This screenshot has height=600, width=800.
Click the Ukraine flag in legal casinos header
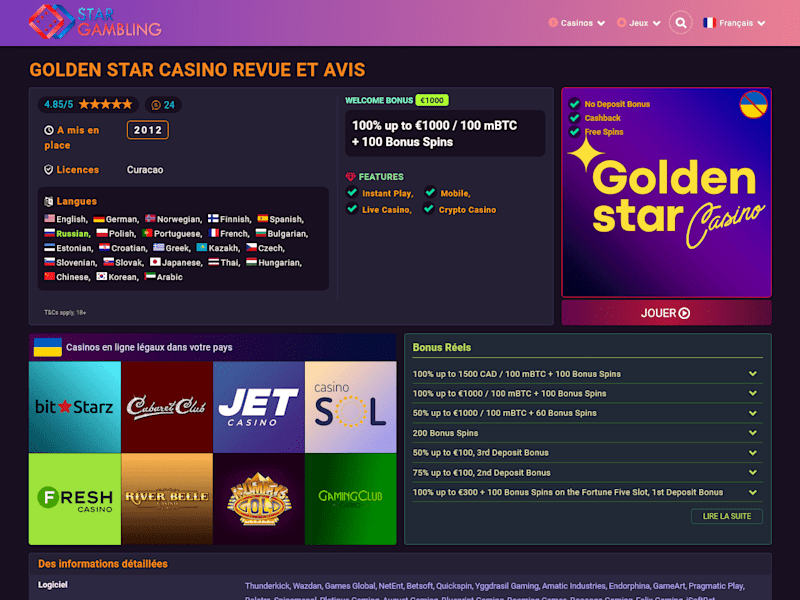click(x=47, y=347)
